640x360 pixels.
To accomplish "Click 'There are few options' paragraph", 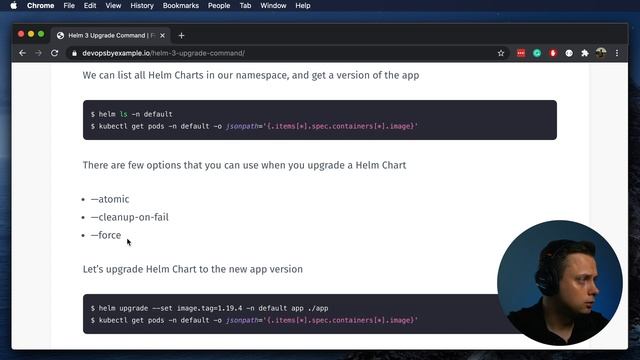I will [x=244, y=165].
